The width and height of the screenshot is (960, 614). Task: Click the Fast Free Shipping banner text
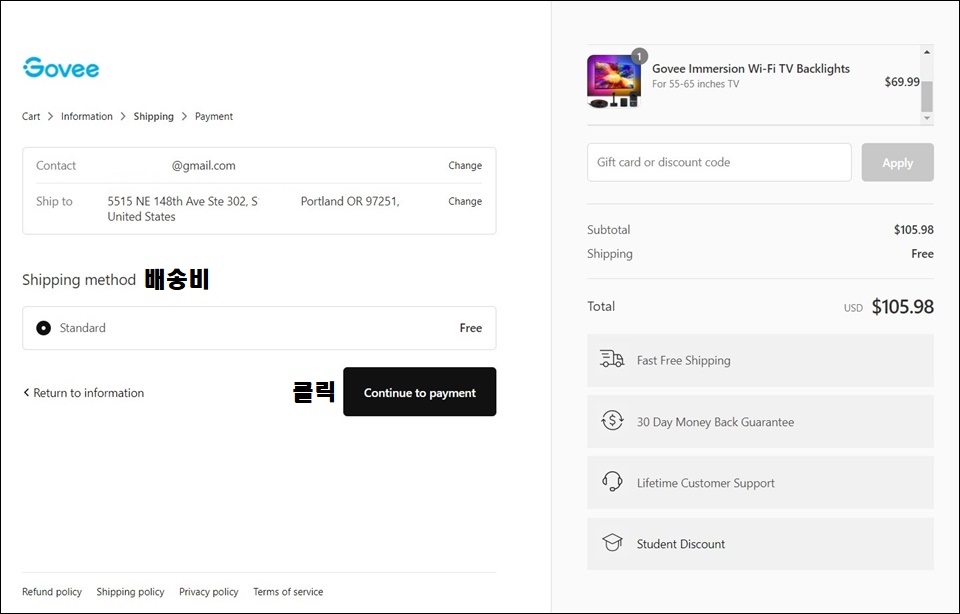click(x=684, y=361)
